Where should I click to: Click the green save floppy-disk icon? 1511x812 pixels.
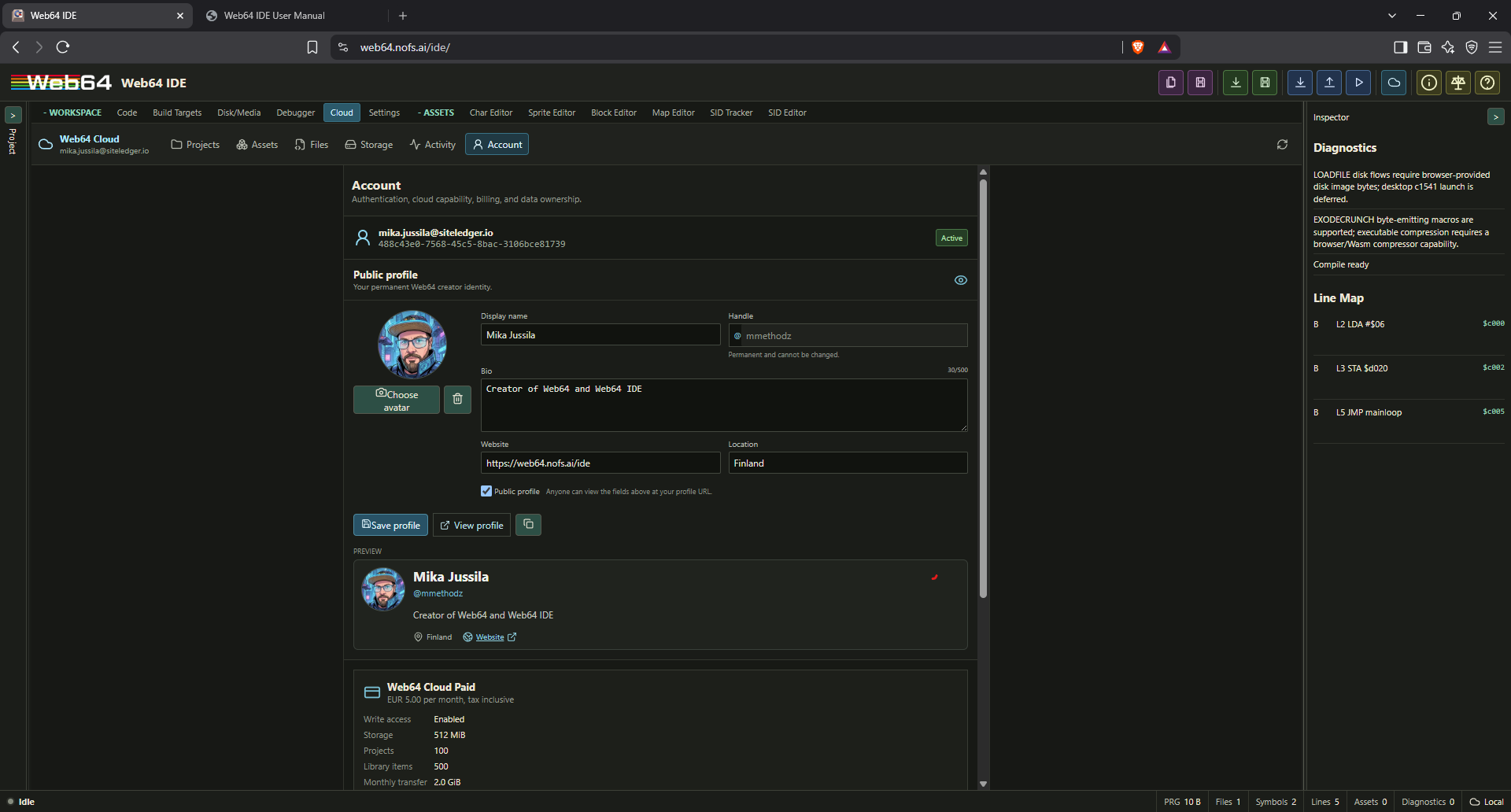(x=1265, y=83)
